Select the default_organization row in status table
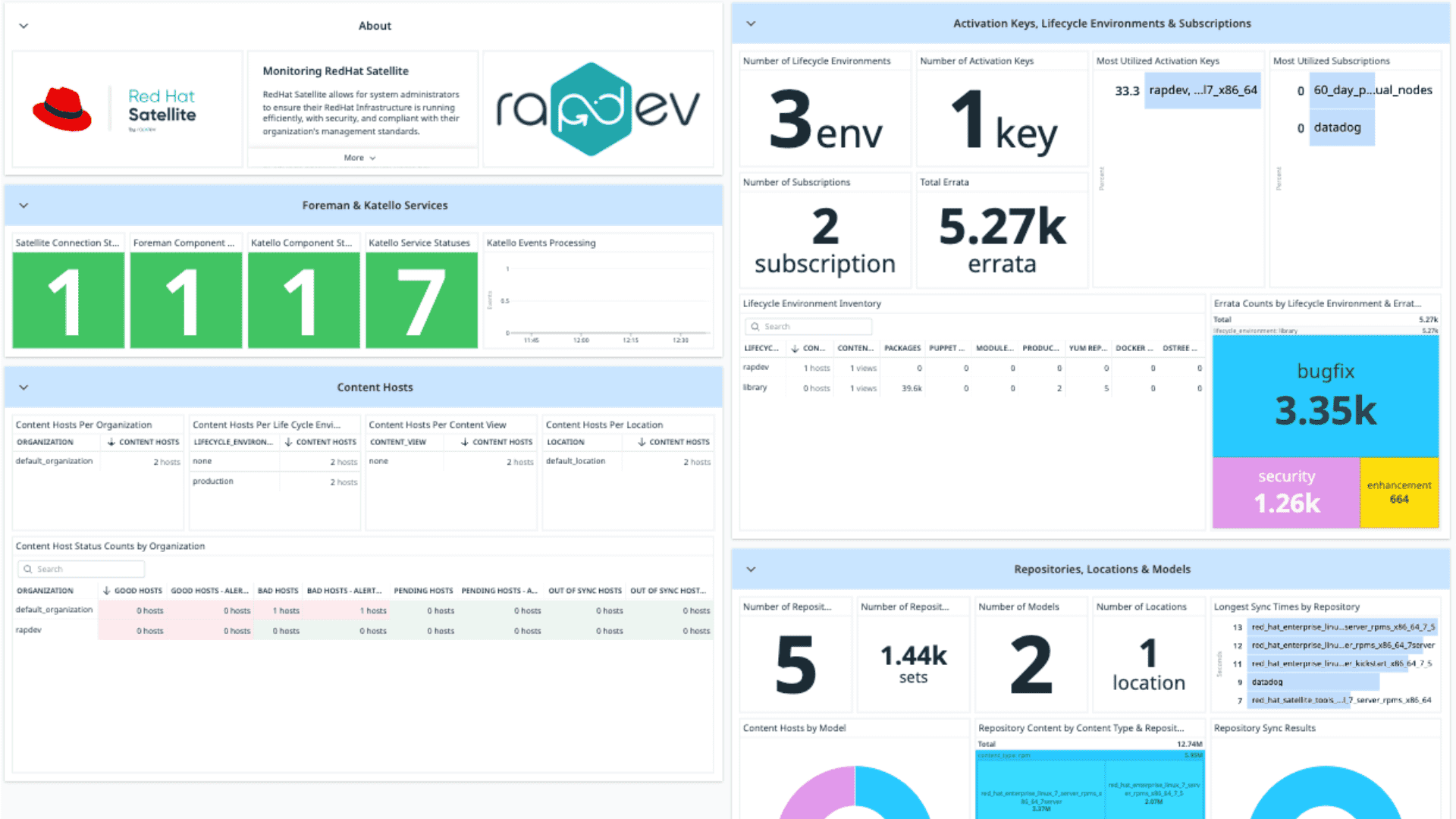 tap(363, 610)
